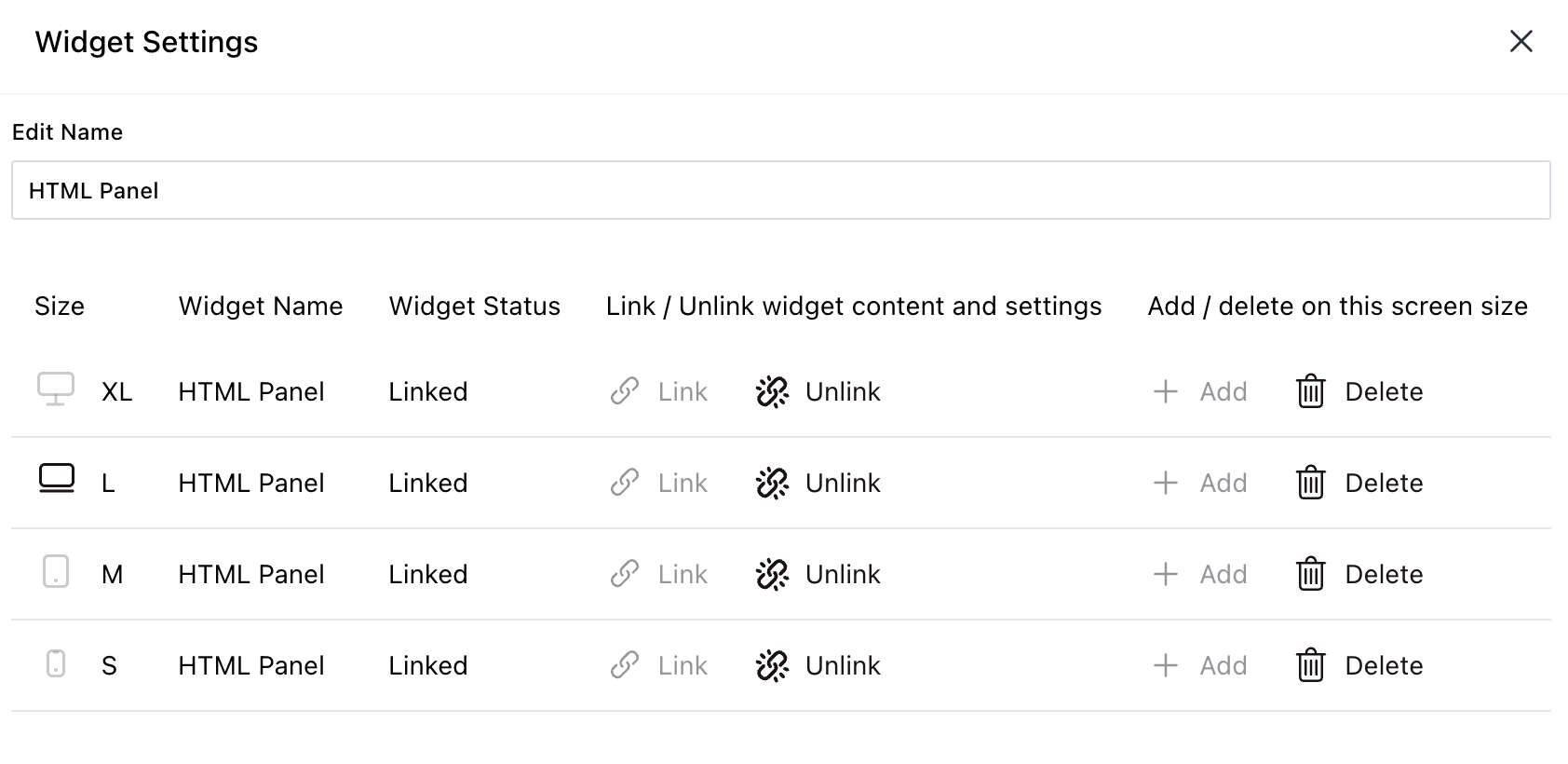Delete the HTML Panel on the XL size
This screenshot has height=764, width=1568.
[1384, 391]
